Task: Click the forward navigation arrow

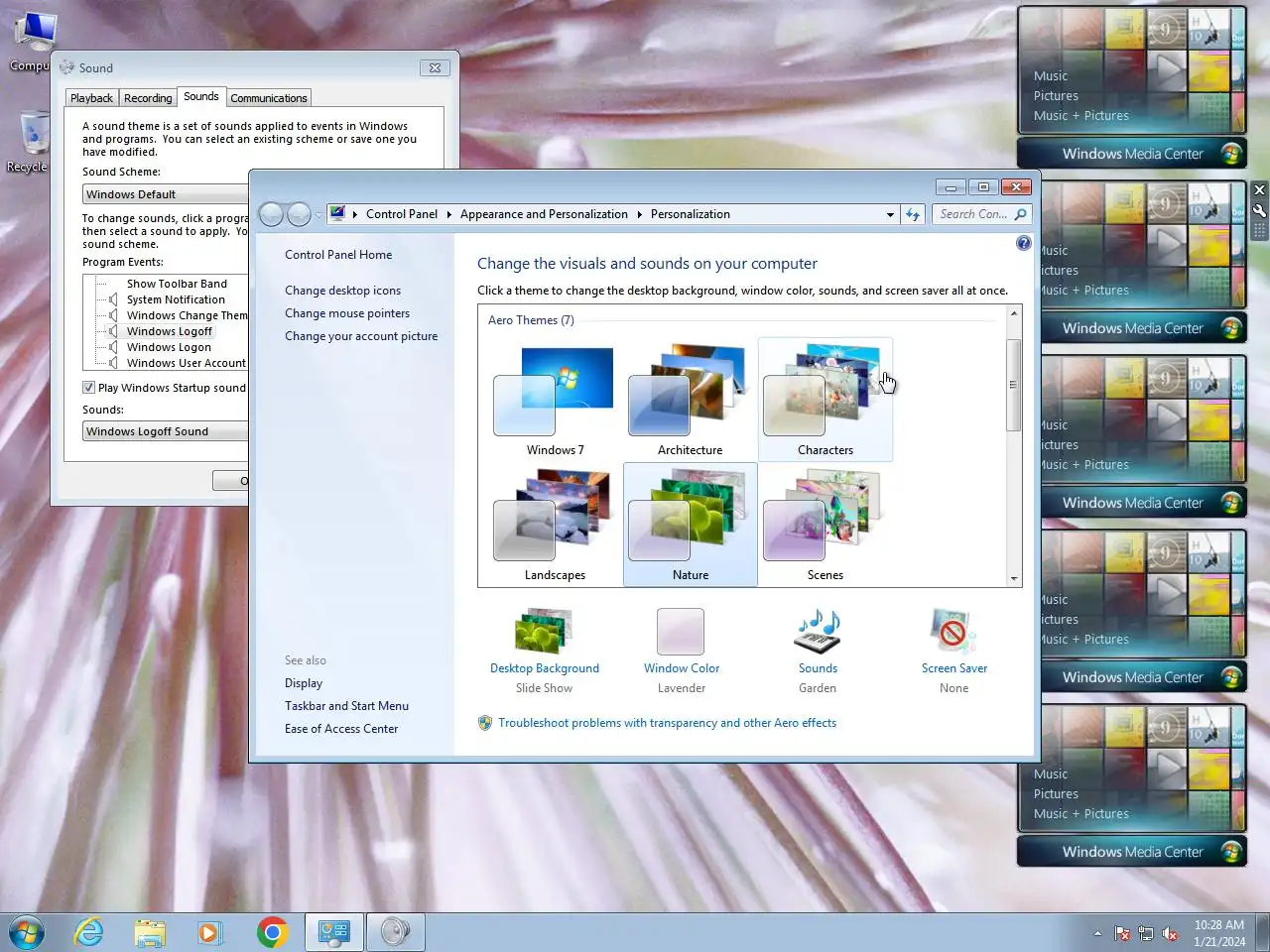Action: (299, 214)
